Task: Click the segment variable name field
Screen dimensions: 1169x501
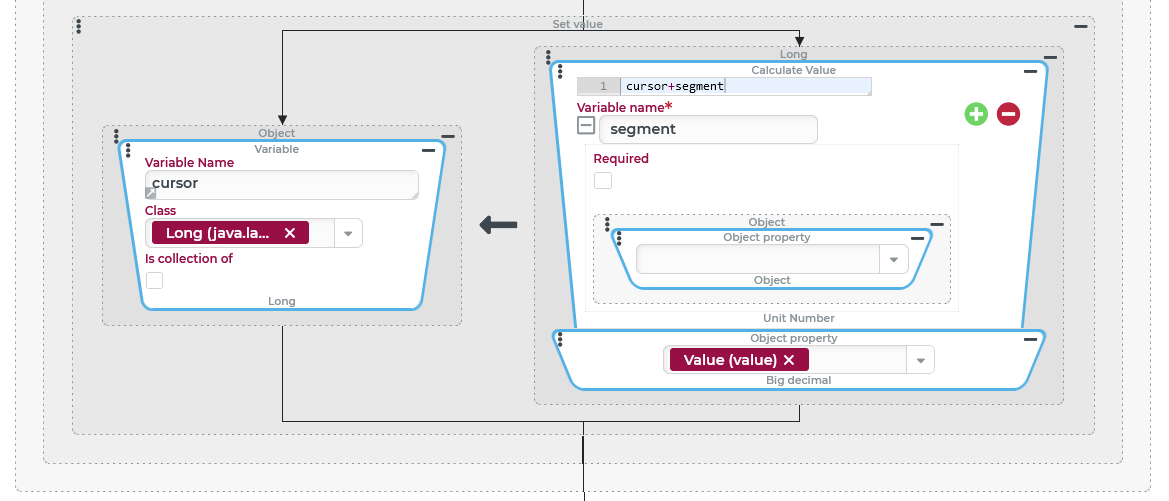Action: click(708, 129)
